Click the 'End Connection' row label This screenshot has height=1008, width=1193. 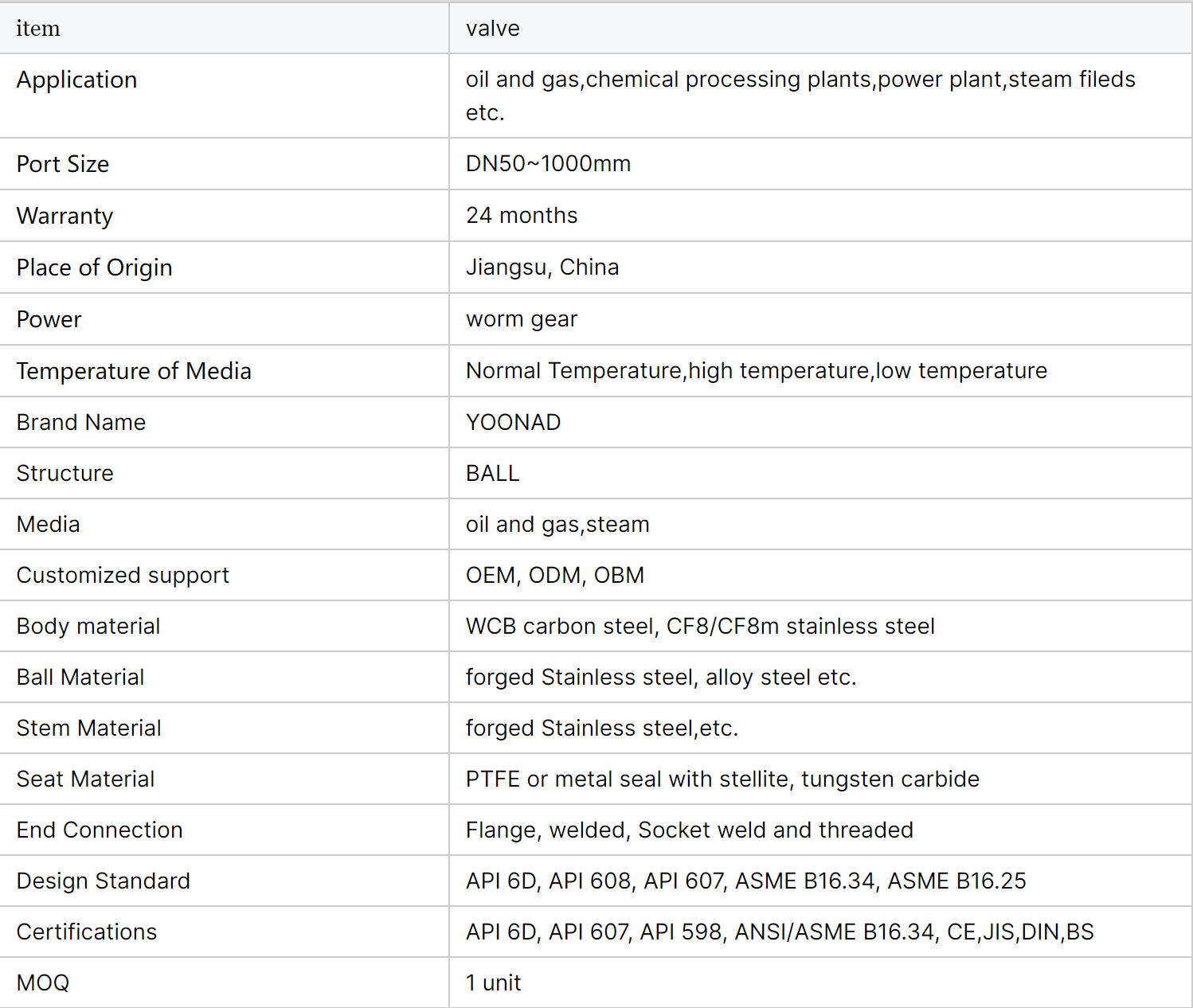point(100,830)
